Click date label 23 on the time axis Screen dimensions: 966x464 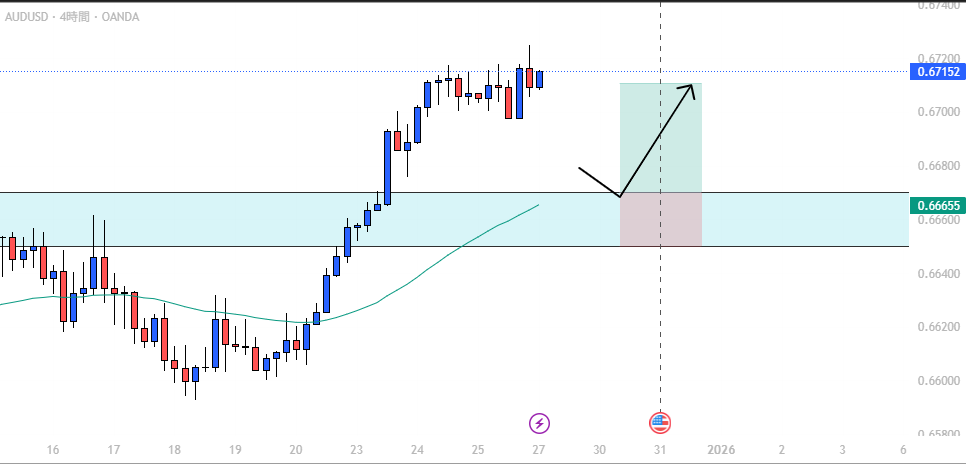coord(356,451)
